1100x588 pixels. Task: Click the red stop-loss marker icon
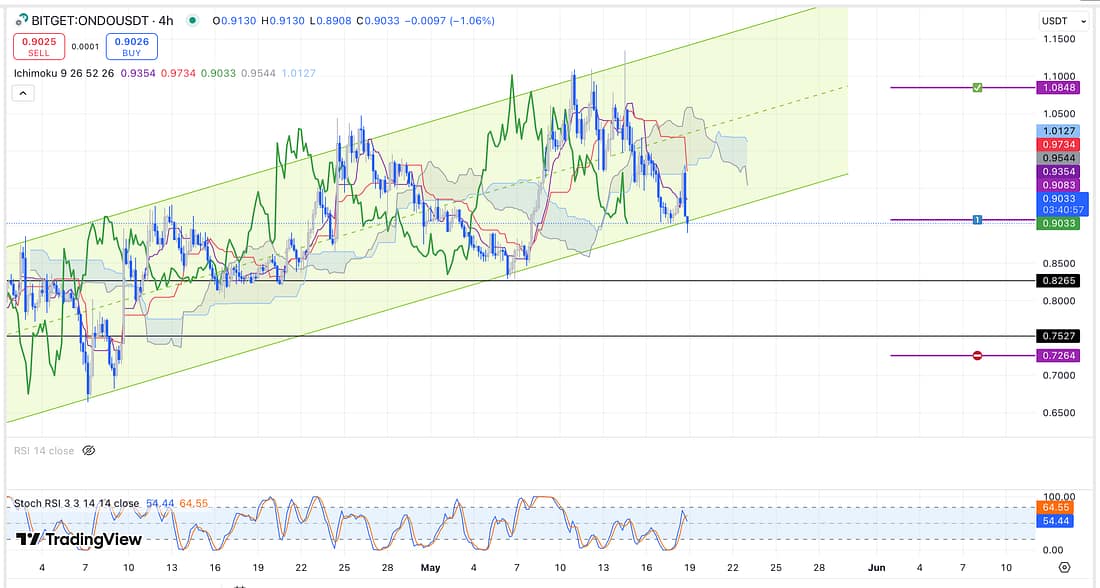coord(977,355)
